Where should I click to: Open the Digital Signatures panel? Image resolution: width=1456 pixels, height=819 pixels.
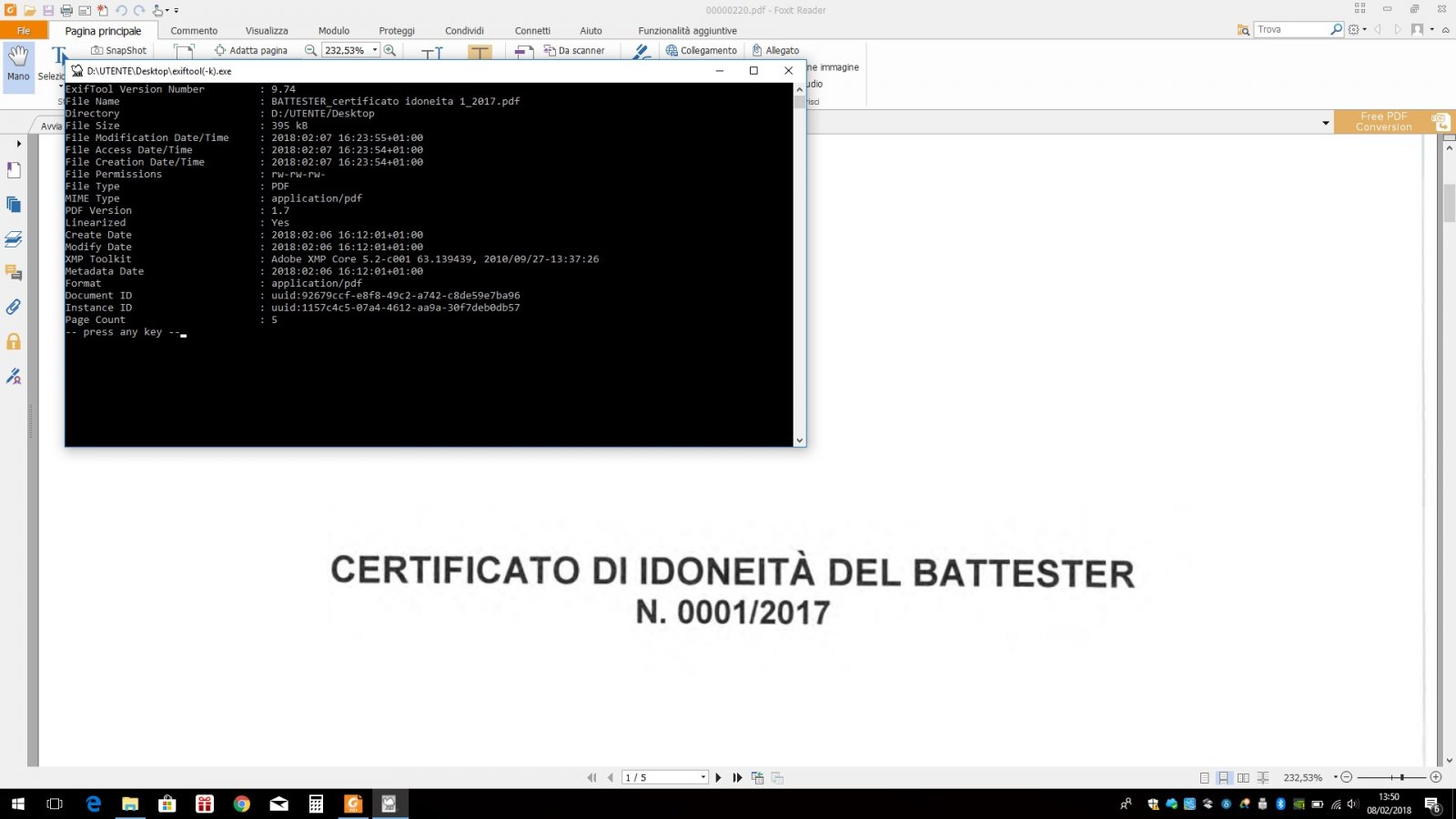tap(14, 377)
